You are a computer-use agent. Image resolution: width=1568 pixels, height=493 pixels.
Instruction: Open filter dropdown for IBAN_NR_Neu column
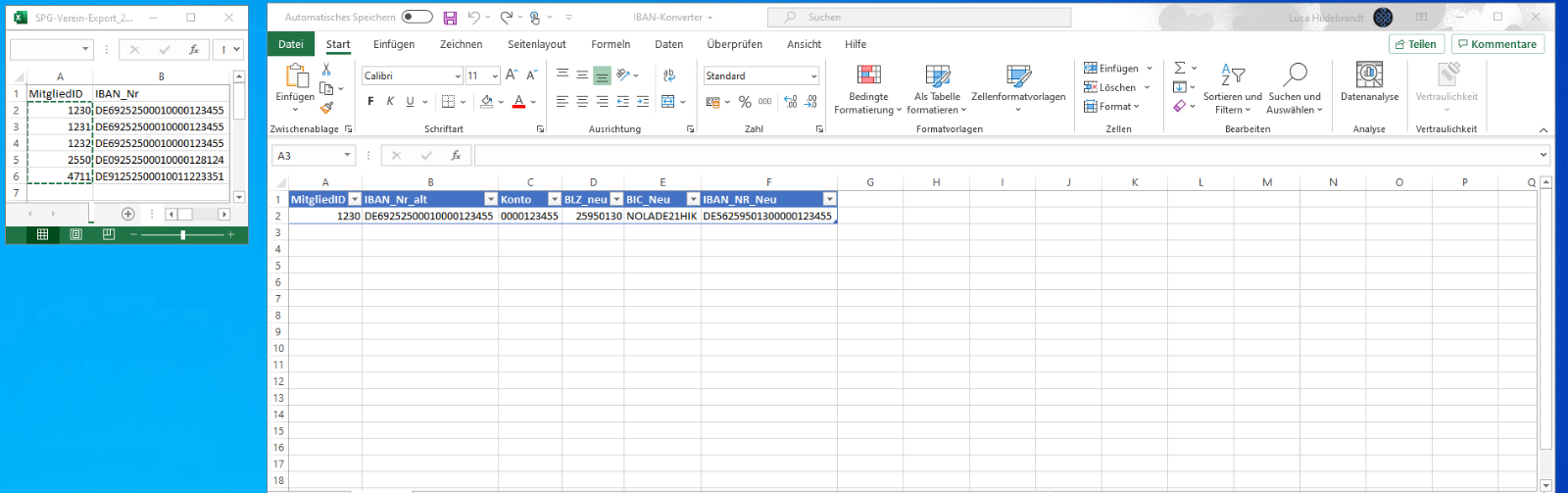pos(829,199)
